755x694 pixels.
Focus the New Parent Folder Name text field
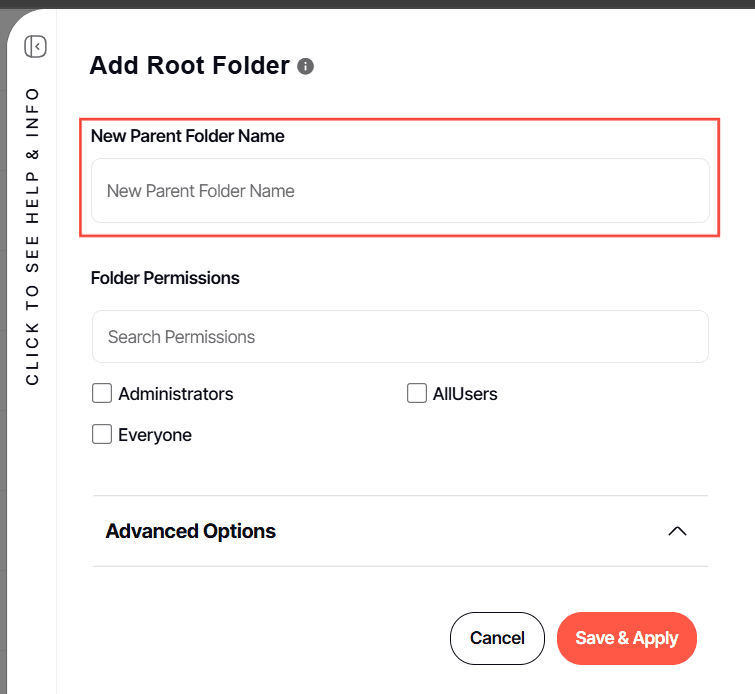tap(400, 191)
